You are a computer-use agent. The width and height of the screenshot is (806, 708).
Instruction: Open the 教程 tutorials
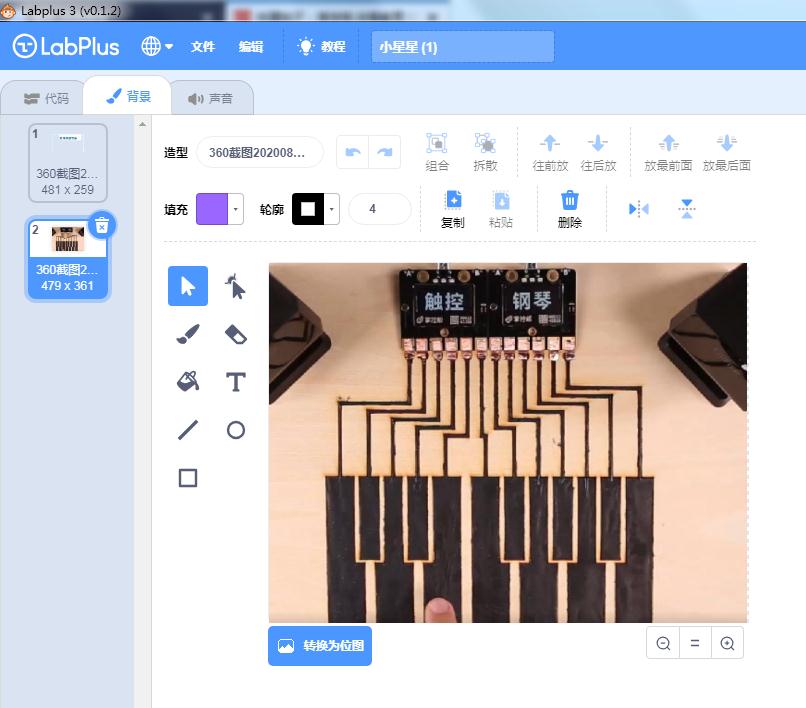pyautogui.click(x=321, y=47)
